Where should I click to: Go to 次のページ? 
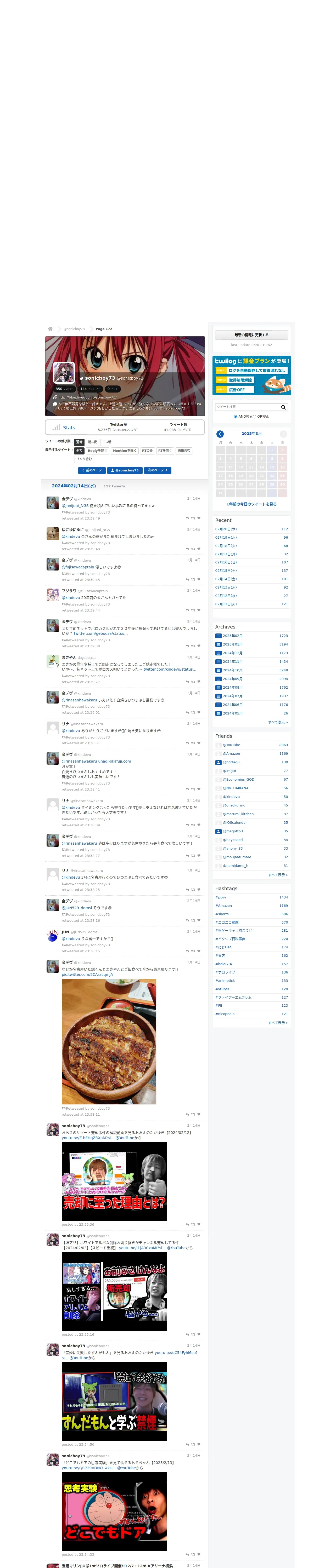pos(157,470)
